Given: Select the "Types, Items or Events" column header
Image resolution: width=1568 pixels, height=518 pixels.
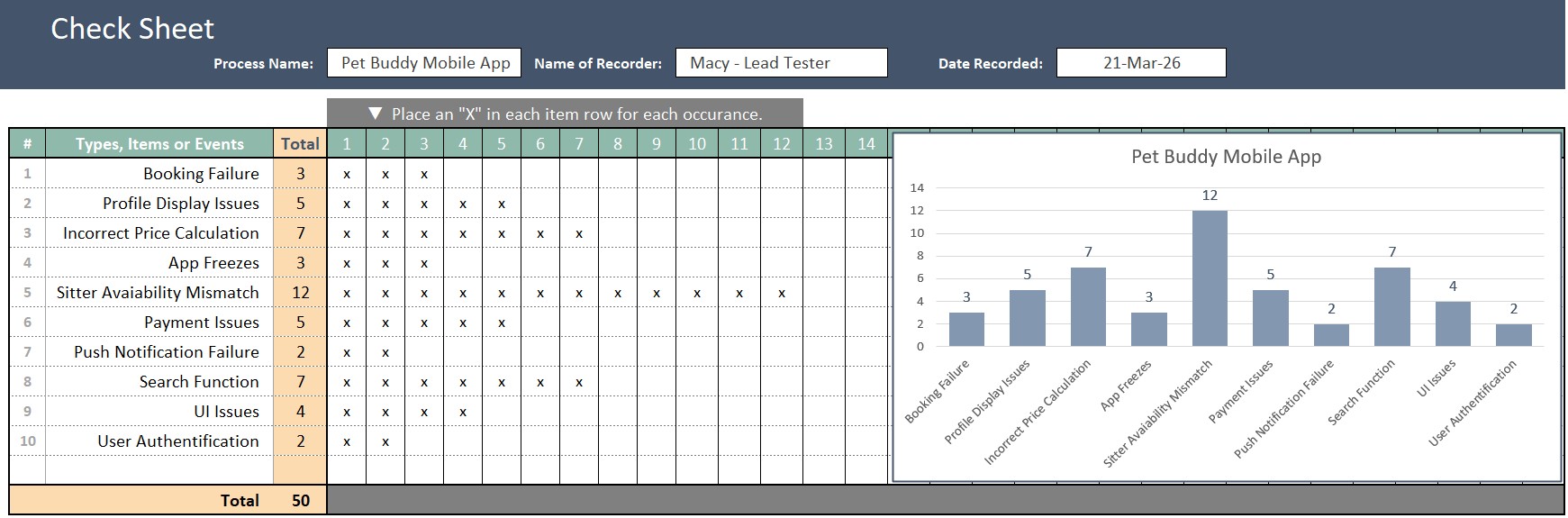Looking at the screenshot, I should pyautogui.click(x=159, y=144).
